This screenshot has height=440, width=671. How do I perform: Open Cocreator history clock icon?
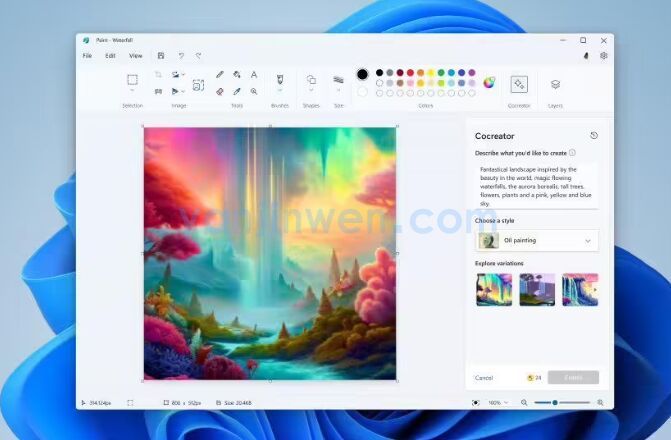(x=594, y=136)
